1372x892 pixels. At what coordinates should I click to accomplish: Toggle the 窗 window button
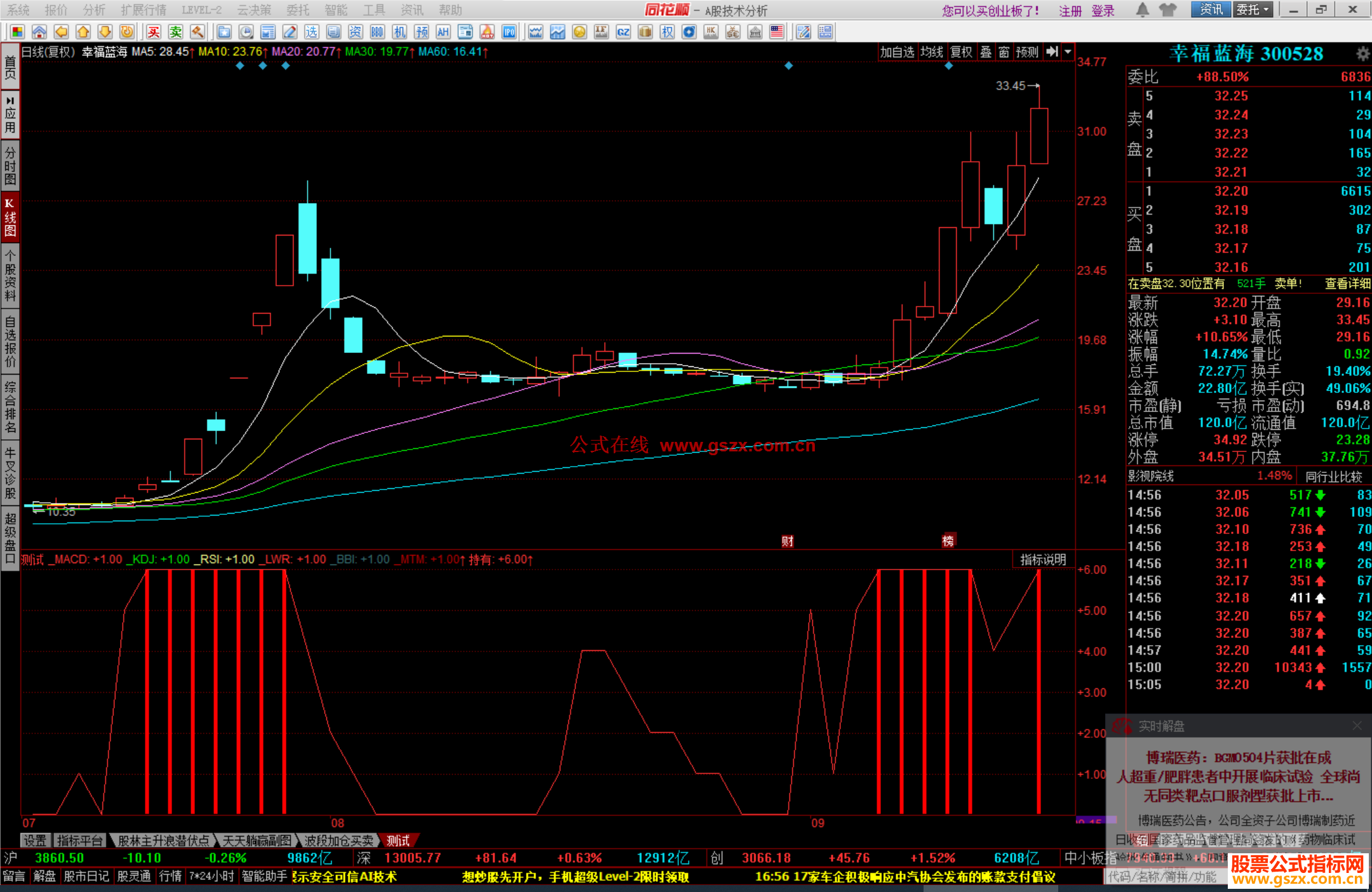(1004, 52)
